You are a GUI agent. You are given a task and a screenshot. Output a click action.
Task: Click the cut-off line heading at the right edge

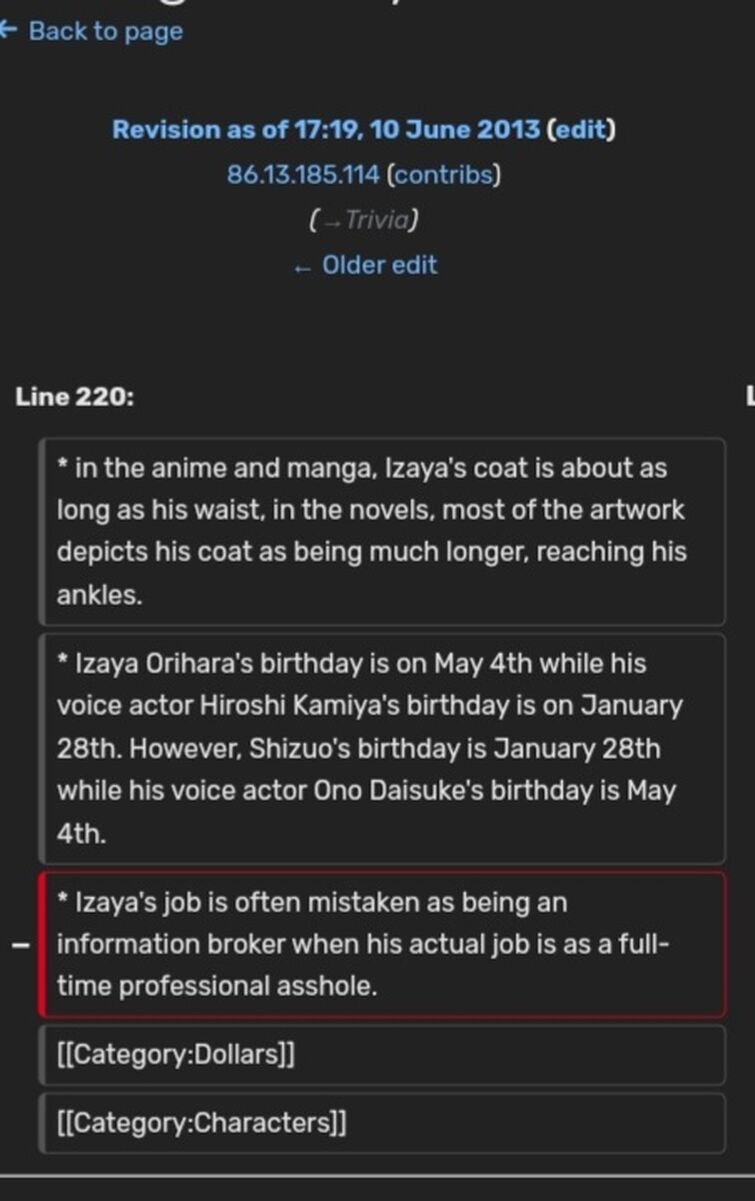(x=749, y=397)
